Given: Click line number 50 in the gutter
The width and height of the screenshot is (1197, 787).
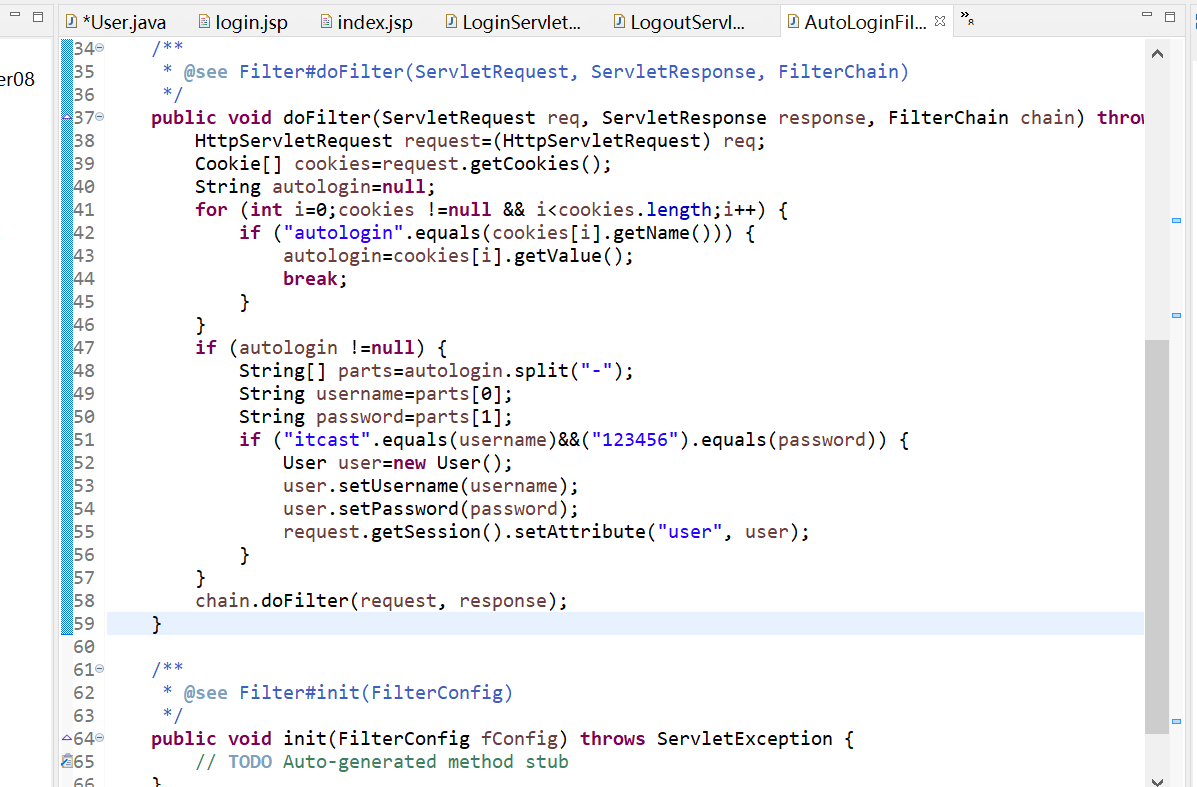Looking at the screenshot, I should point(84,416).
